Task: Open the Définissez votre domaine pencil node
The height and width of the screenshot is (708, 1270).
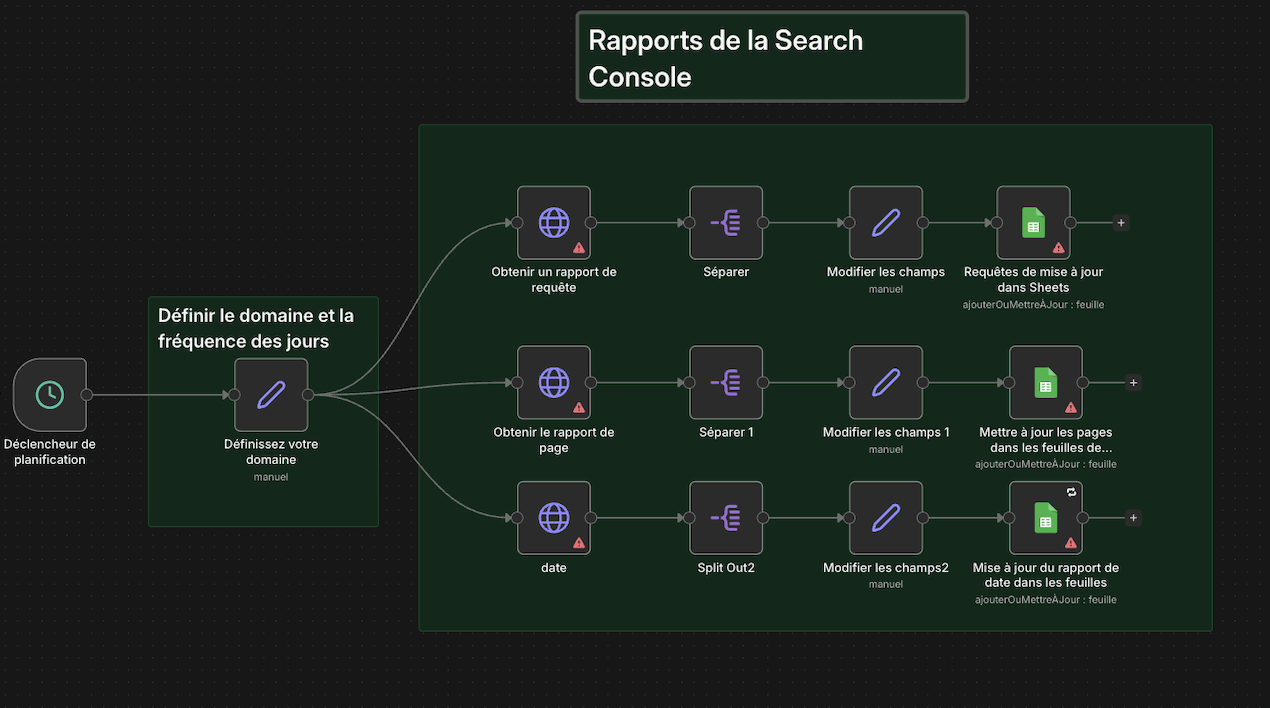Action: click(271, 395)
